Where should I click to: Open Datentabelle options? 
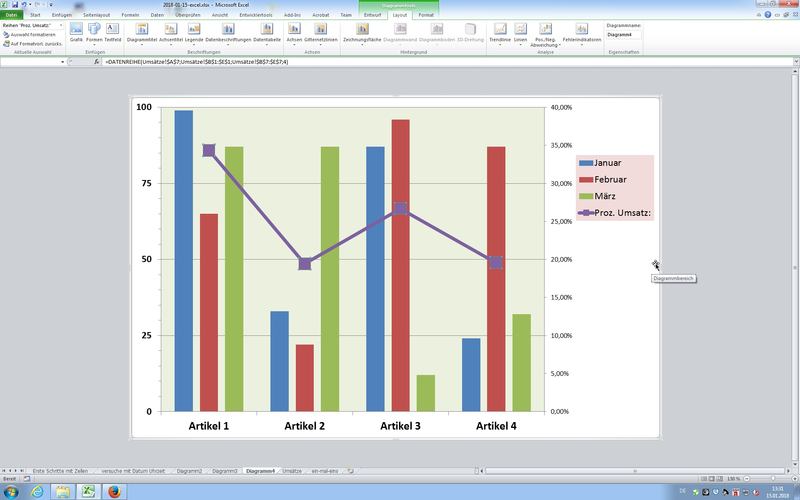[267, 33]
